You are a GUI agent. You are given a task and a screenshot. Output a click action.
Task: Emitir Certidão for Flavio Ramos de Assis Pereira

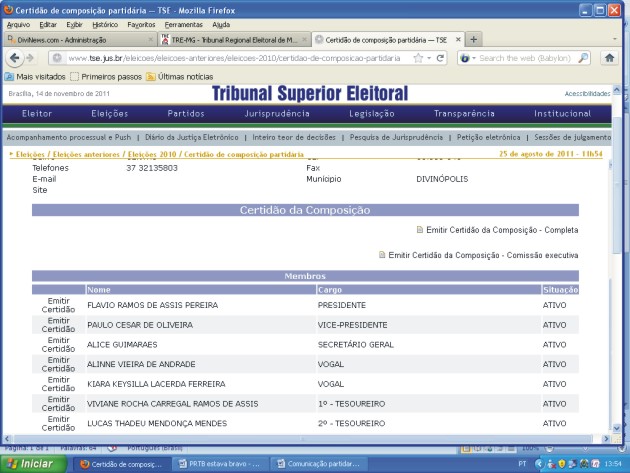58,305
